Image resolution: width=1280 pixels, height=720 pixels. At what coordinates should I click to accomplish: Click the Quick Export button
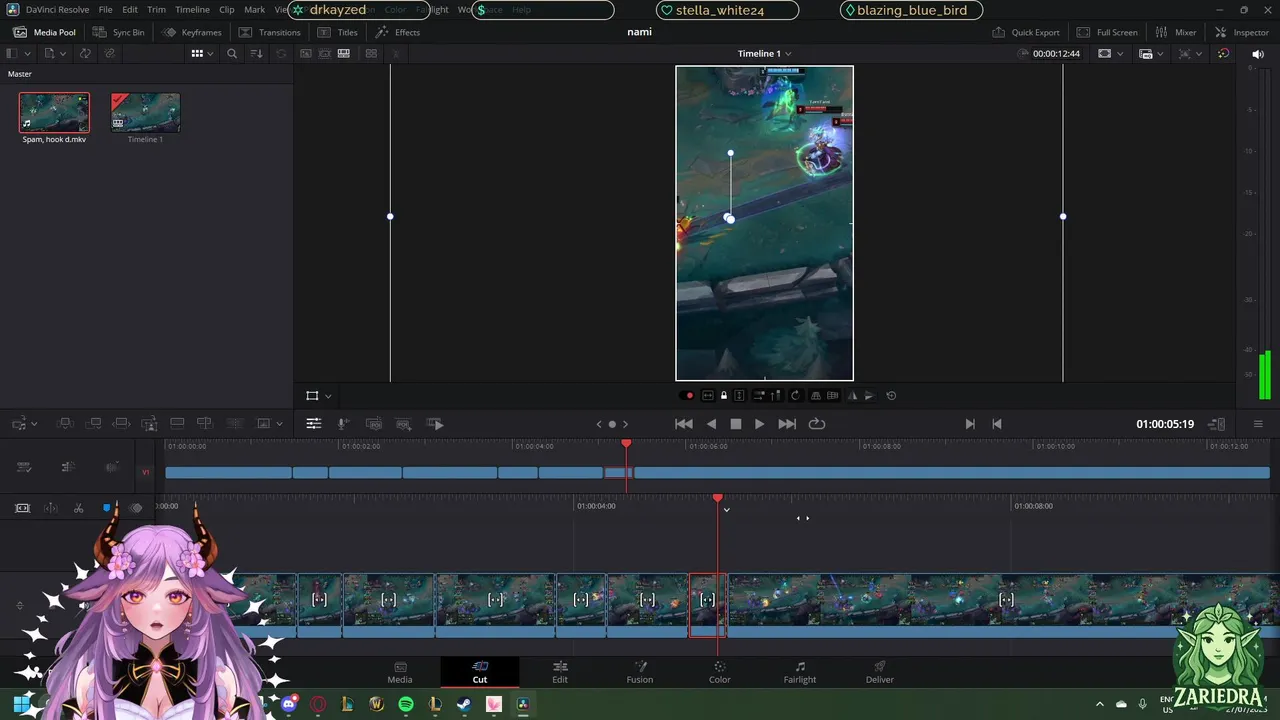point(1025,32)
